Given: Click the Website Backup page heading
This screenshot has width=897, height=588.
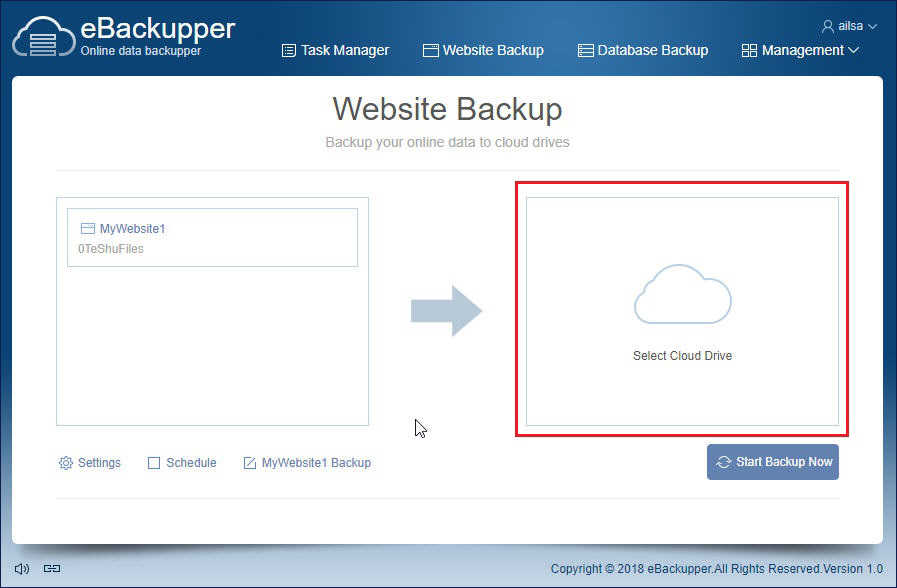Looking at the screenshot, I should point(447,109).
